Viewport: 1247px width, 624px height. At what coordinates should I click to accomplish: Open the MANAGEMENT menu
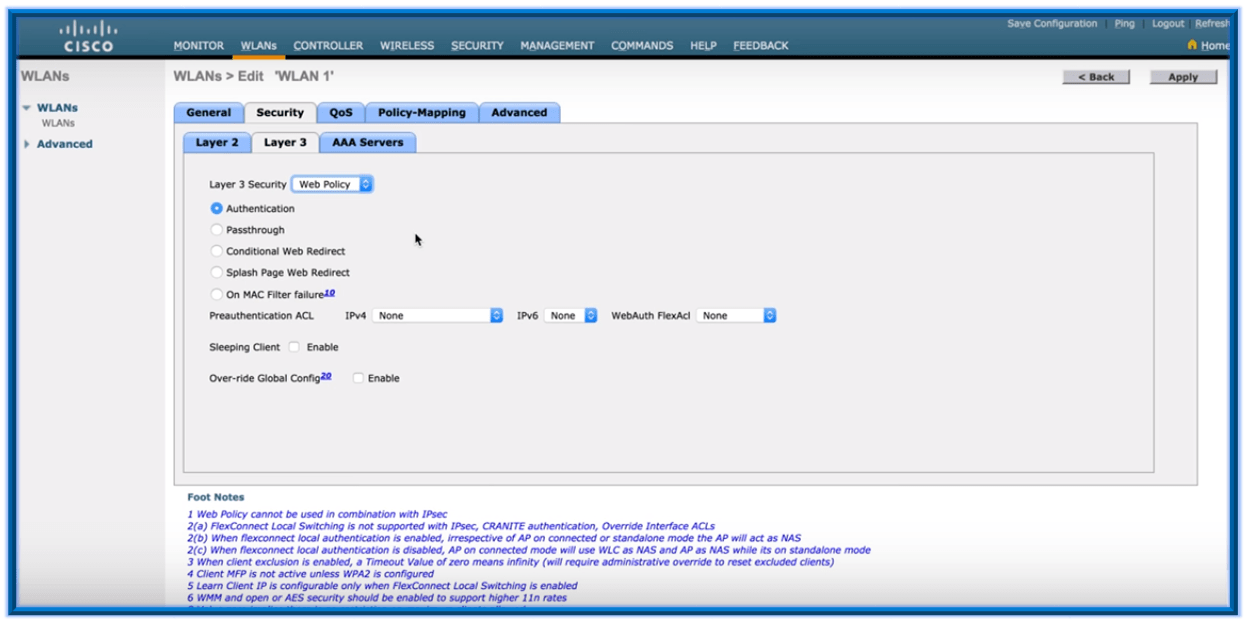pos(559,44)
